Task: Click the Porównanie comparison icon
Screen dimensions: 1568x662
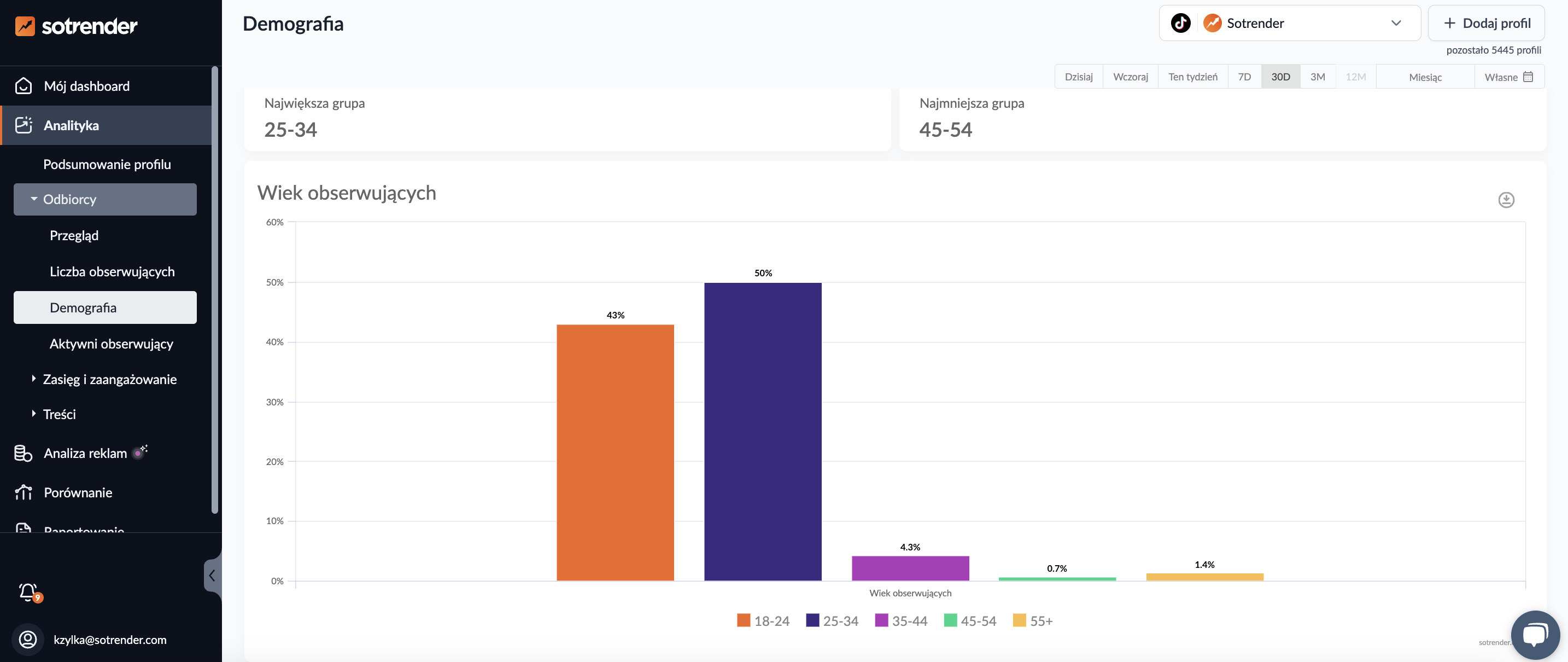Action: pos(23,492)
